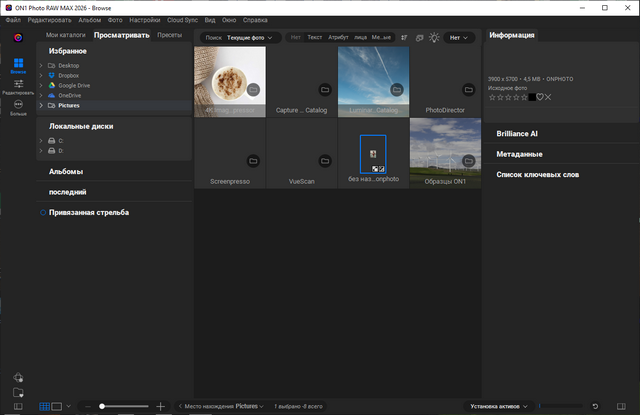Switch to single photo view mode
This screenshot has height=415, width=640.
[x=57, y=406]
